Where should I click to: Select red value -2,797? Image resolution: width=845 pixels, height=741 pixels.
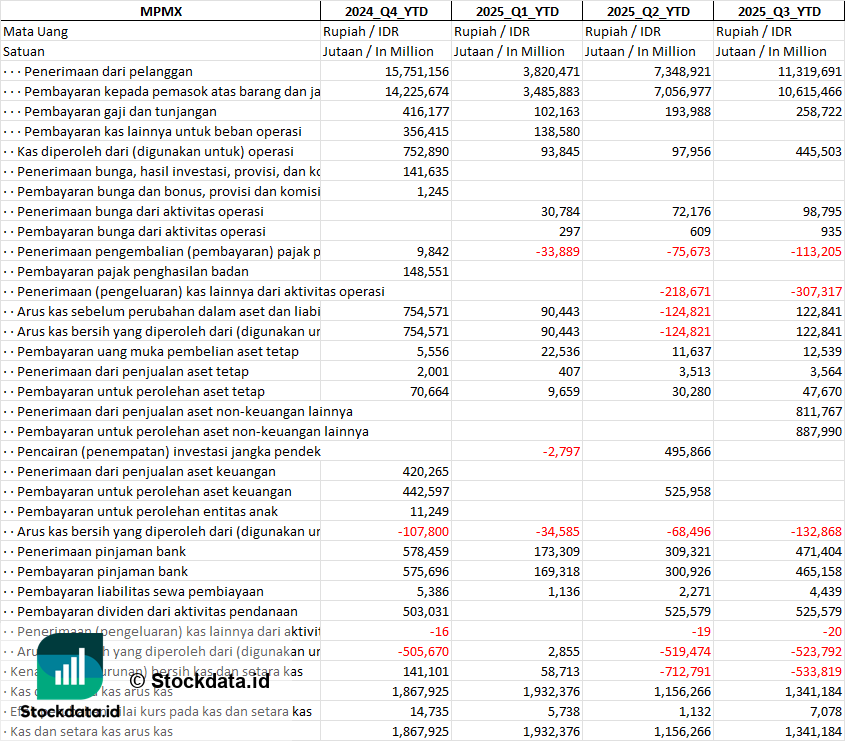point(561,452)
